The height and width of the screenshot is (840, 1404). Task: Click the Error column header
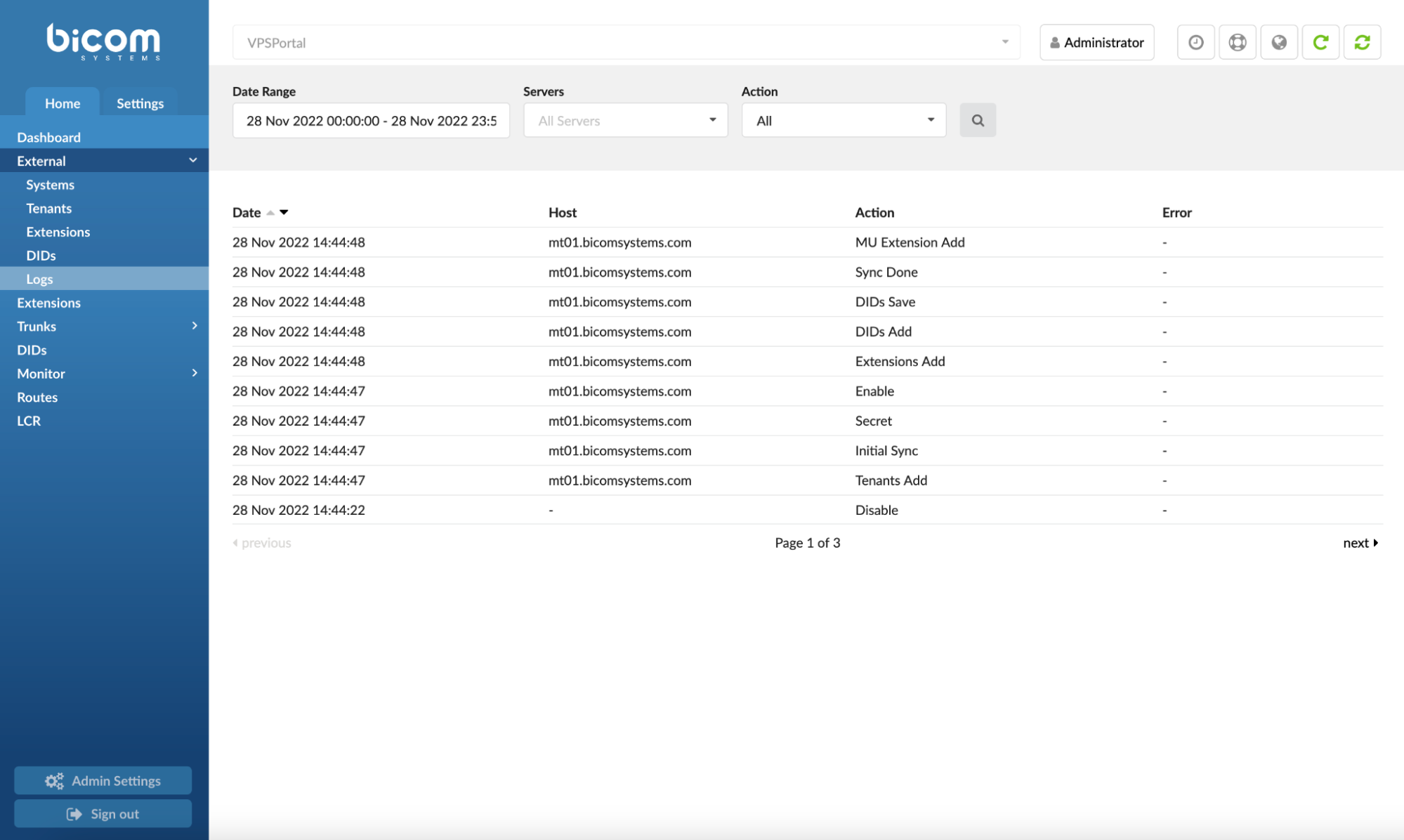(1176, 212)
